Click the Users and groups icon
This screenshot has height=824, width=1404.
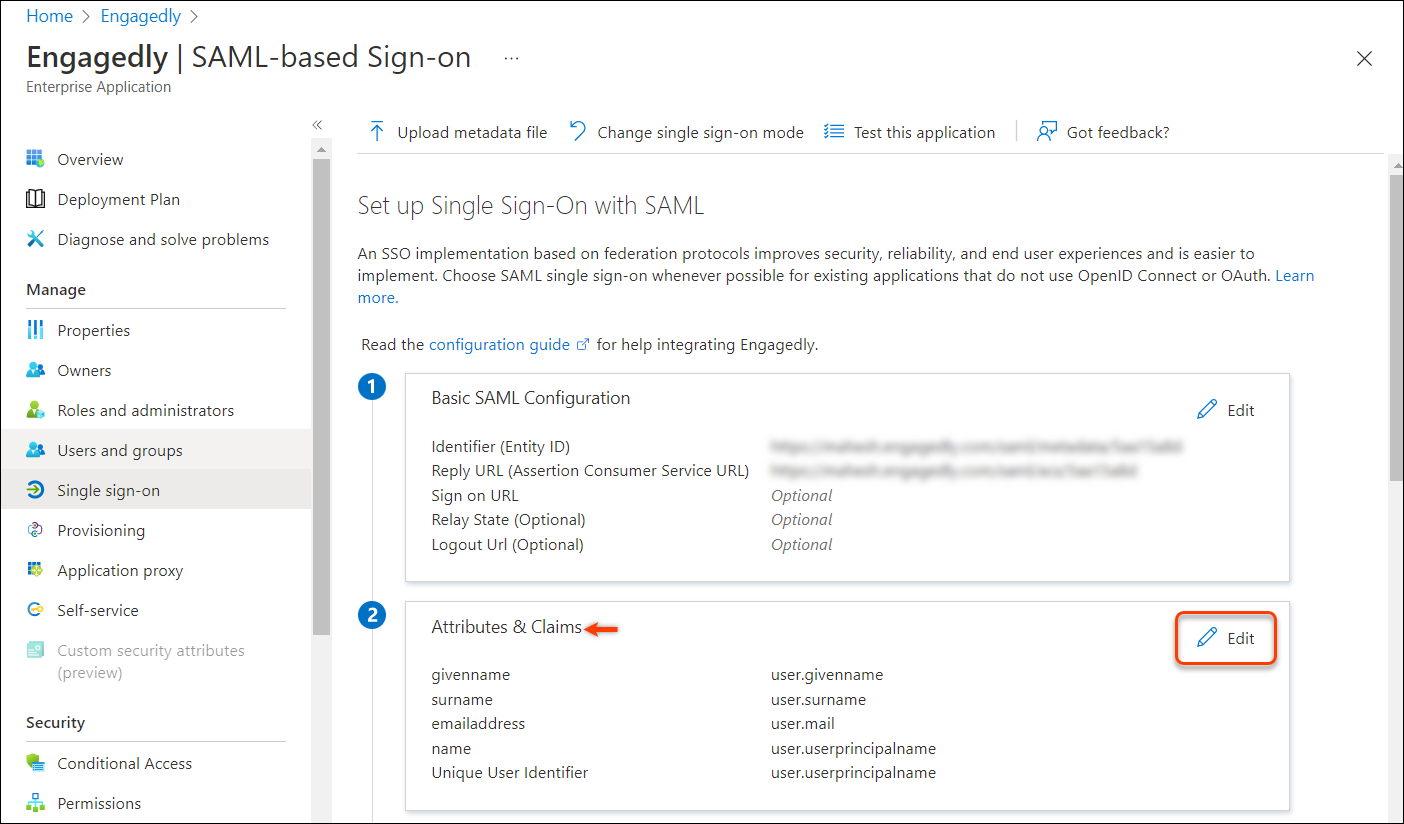tap(36, 450)
